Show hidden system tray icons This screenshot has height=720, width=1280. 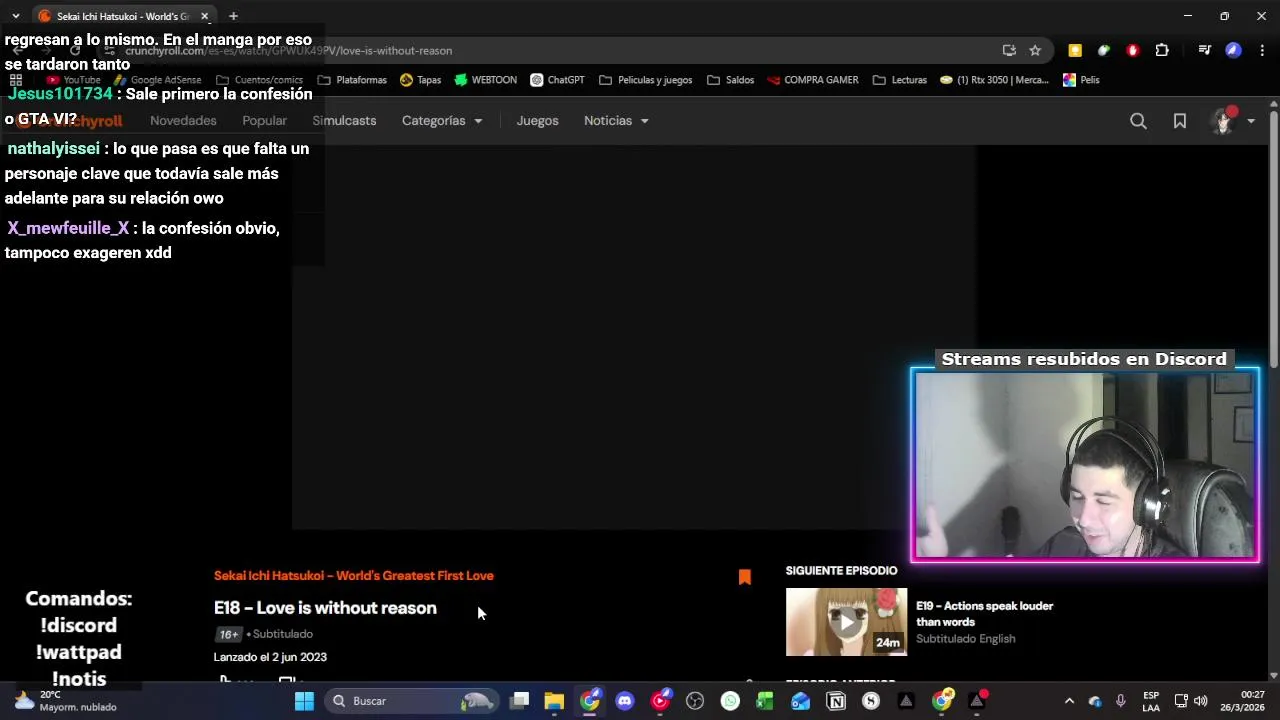pos(1069,701)
